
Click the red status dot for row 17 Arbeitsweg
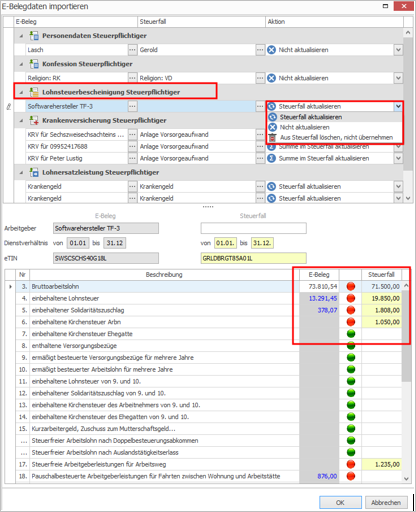(351, 464)
